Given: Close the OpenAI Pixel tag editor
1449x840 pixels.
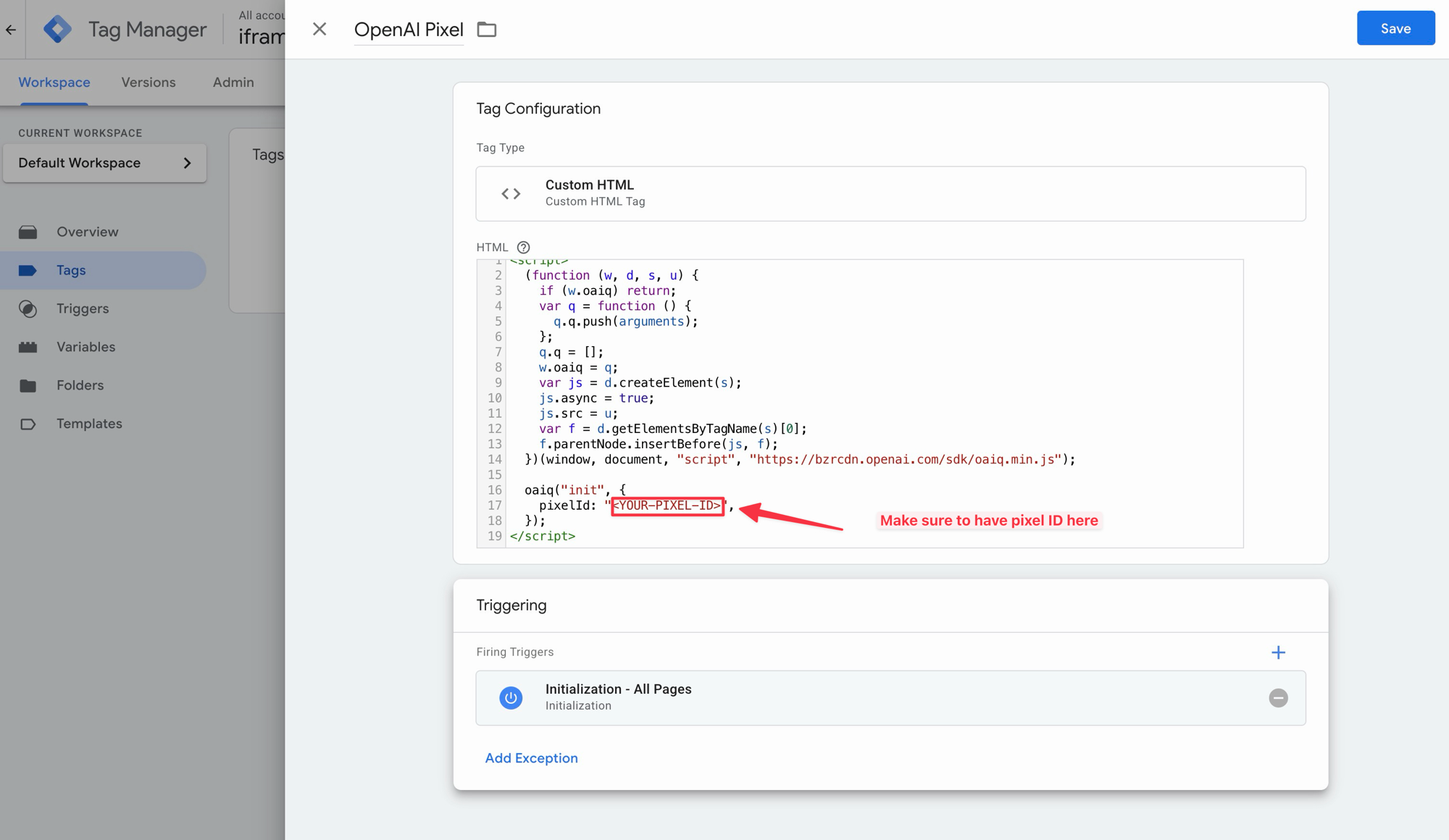Looking at the screenshot, I should [320, 29].
